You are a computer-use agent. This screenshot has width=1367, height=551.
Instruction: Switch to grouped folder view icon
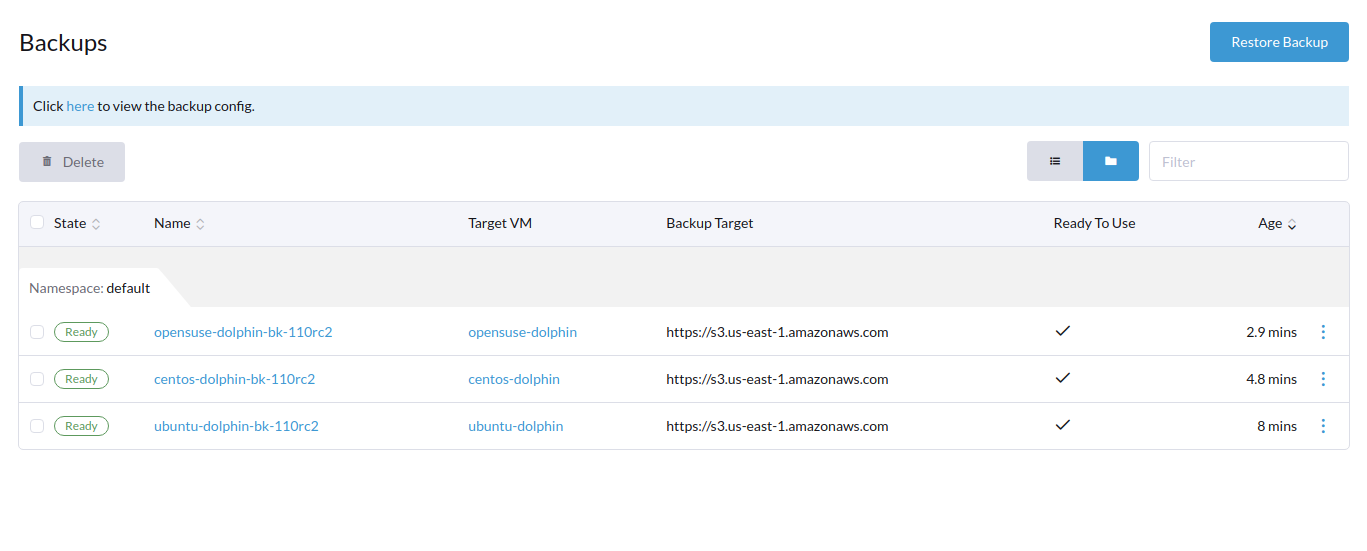click(1111, 161)
